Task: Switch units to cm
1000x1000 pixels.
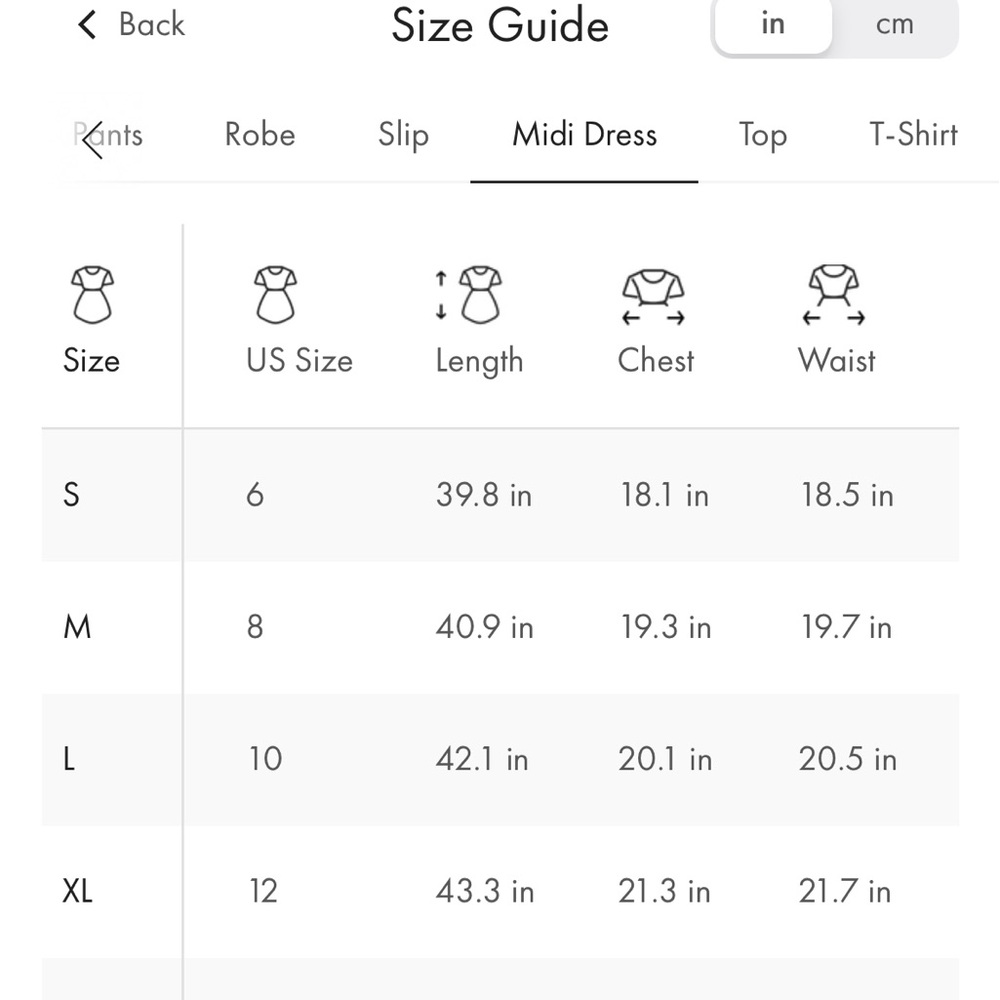Action: tap(894, 24)
